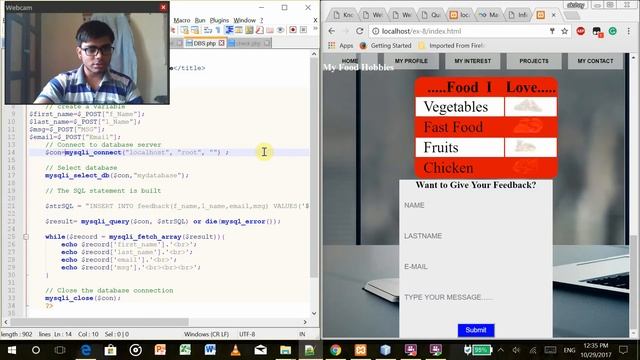Screen dimensions: 640x360
Task: Close the DBS.php tab with its red X
Action: (221, 43)
